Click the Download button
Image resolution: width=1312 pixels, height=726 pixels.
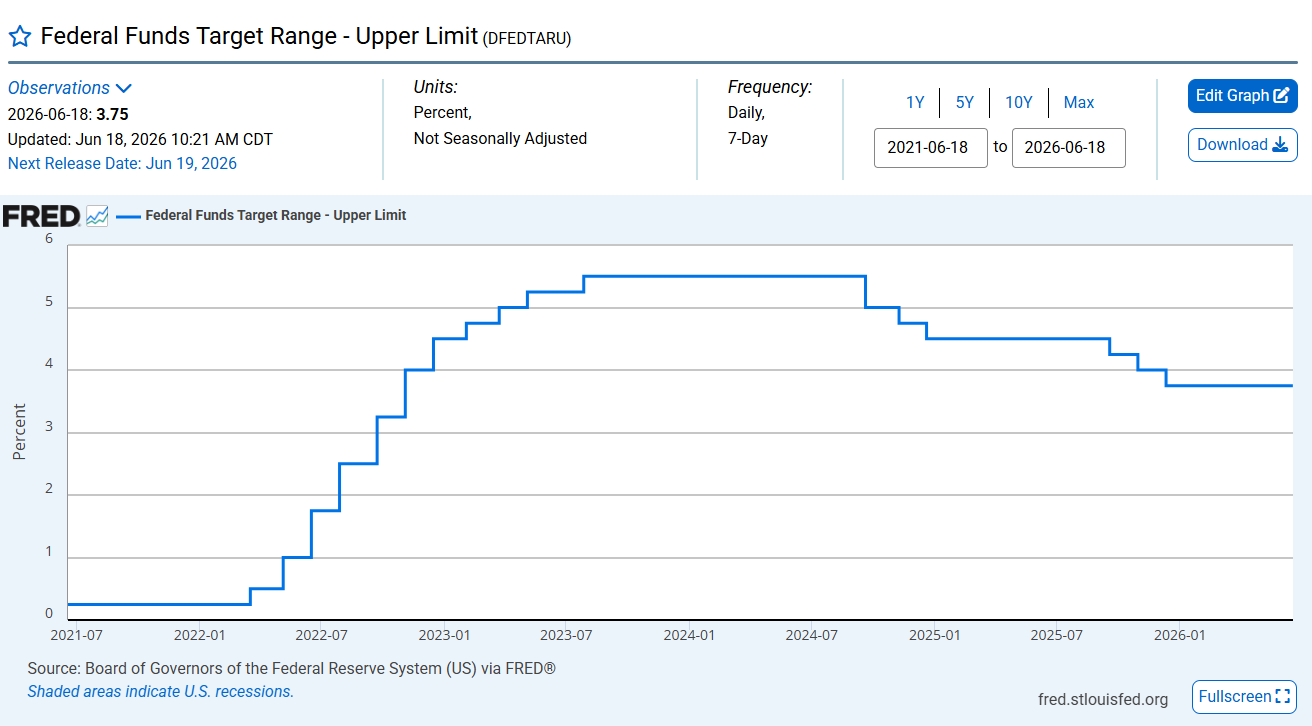pyautogui.click(x=1243, y=145)
